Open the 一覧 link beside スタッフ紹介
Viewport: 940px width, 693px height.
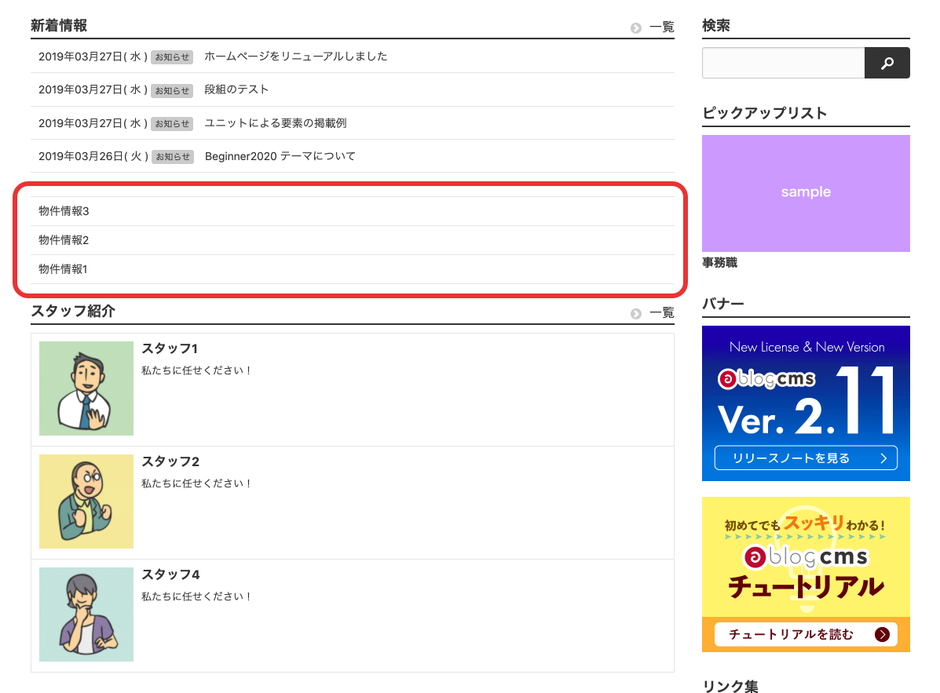(x=661, y=313)
